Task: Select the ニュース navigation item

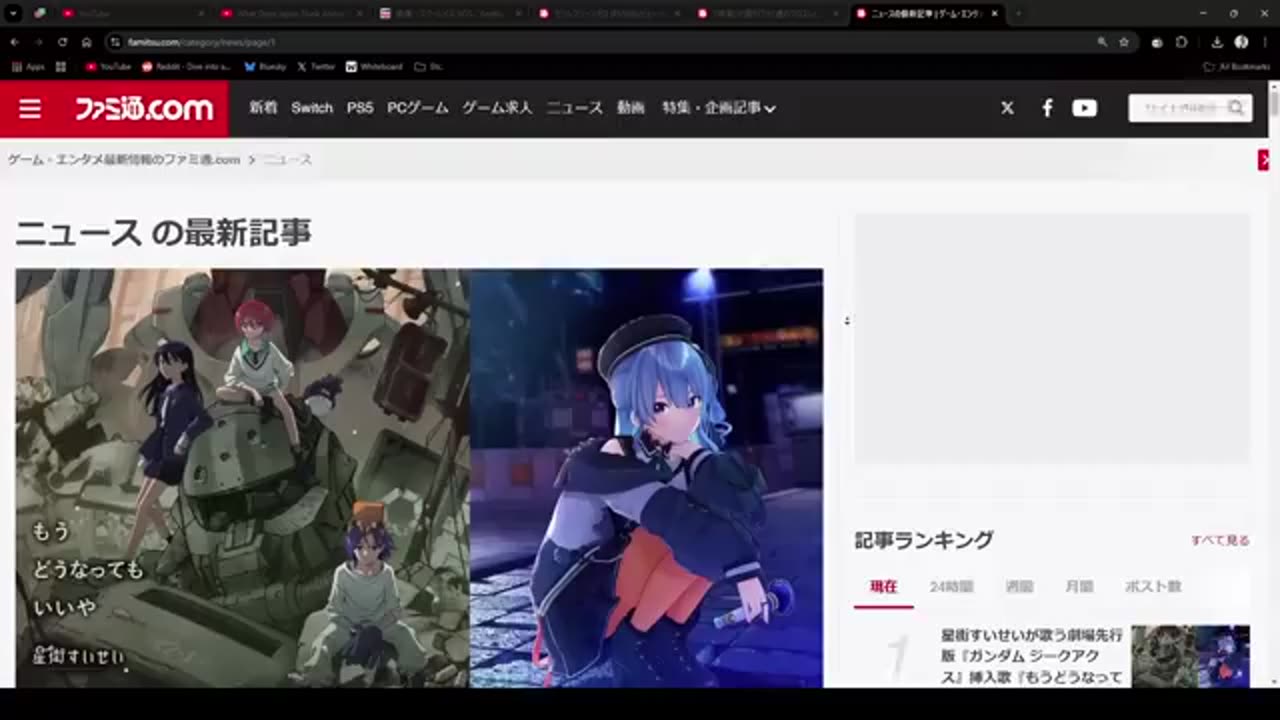Action: click(575, 108)
